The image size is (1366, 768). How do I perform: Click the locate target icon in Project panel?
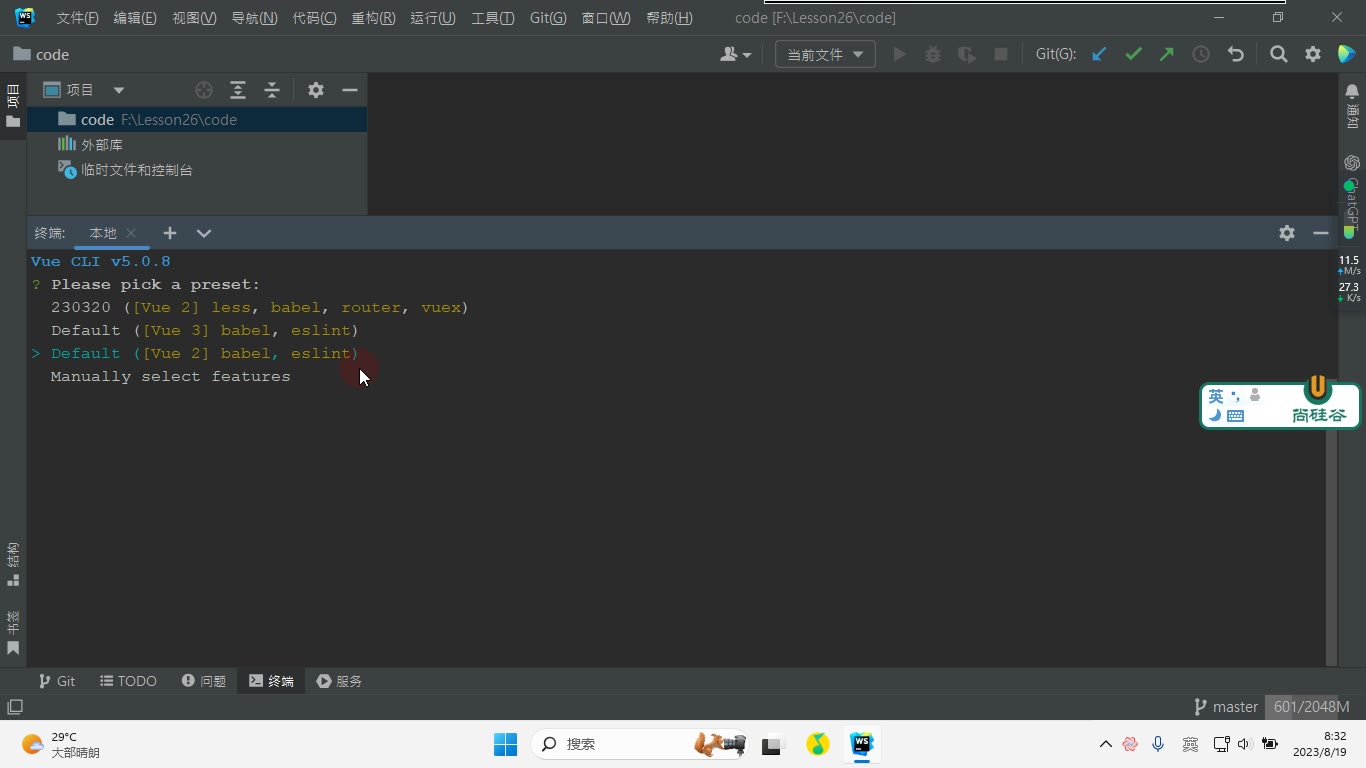204,90
